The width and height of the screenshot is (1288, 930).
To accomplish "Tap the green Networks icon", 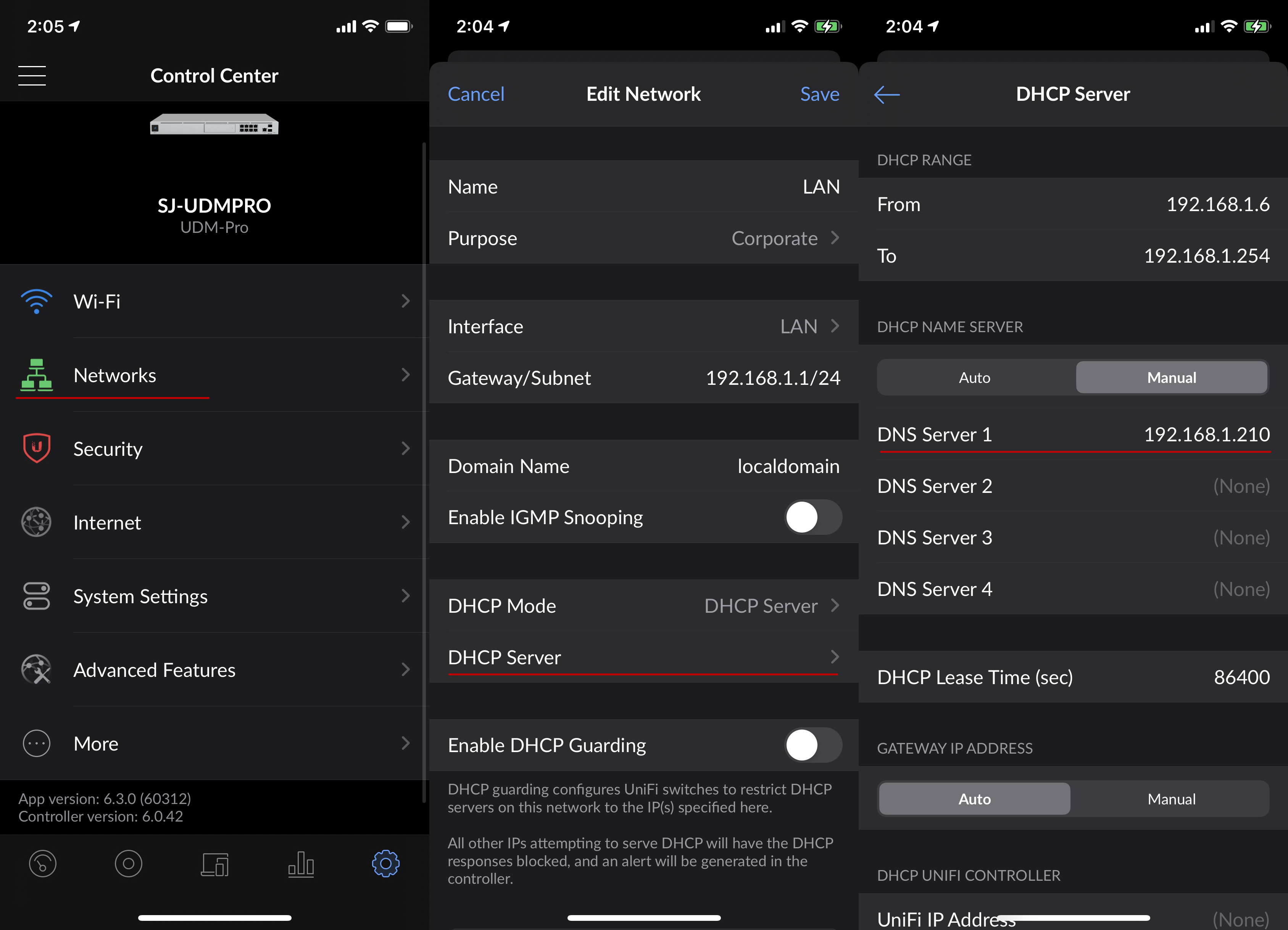I will tap(36, 375).
